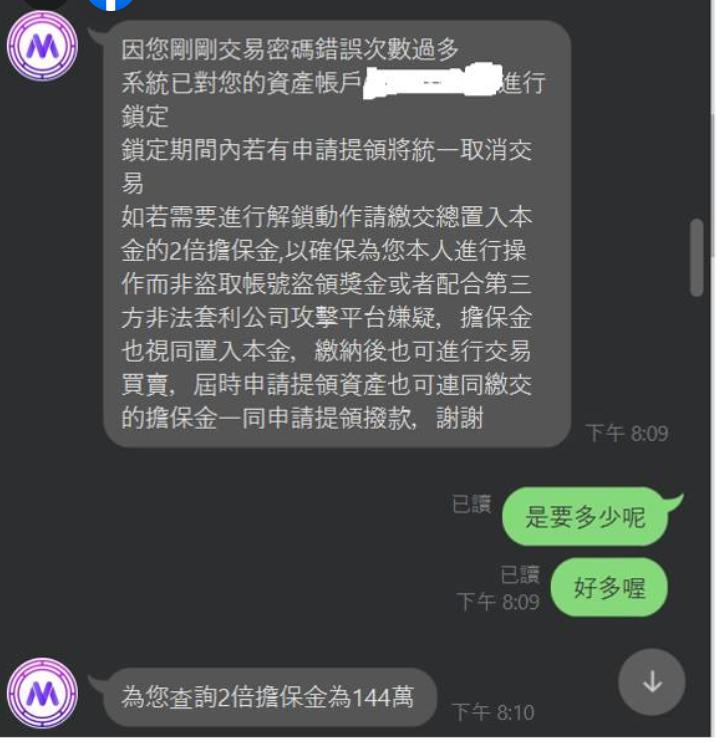Click the 已讀 label beside 好多喔
The image size is (716, 742).
pyautogui.click(x=520, y=575)
